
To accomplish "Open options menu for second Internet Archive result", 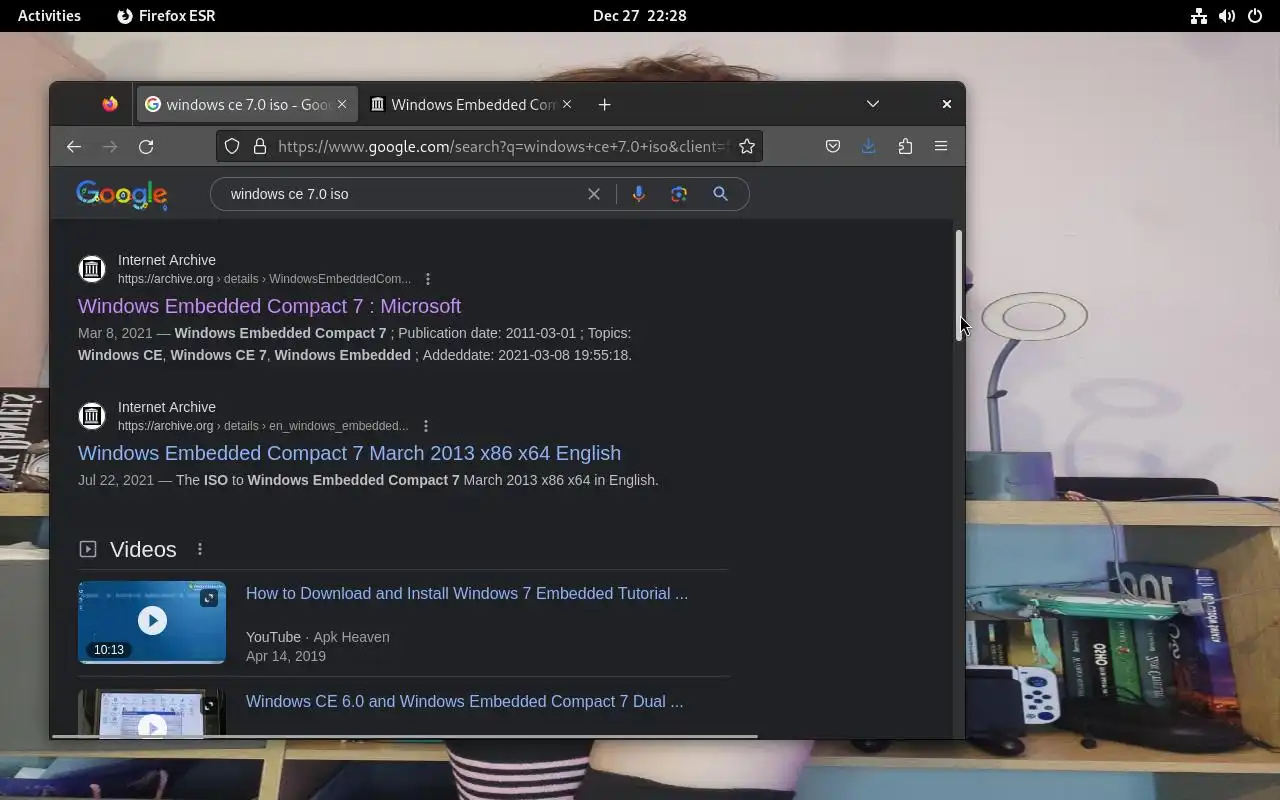I will (x=426, y=426).
